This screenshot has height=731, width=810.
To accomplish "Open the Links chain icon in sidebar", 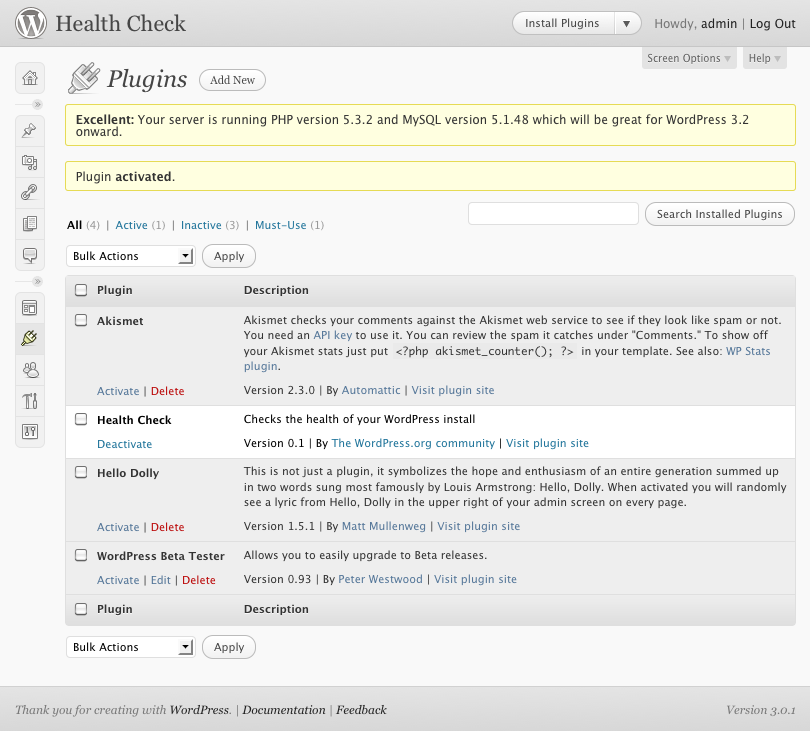I will [x=30, y=192].
